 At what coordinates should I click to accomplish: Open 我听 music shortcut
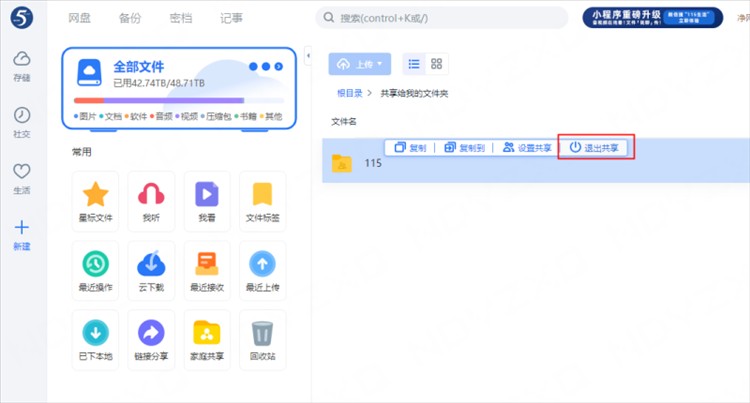pyautogui.click(x=151, y=202)
